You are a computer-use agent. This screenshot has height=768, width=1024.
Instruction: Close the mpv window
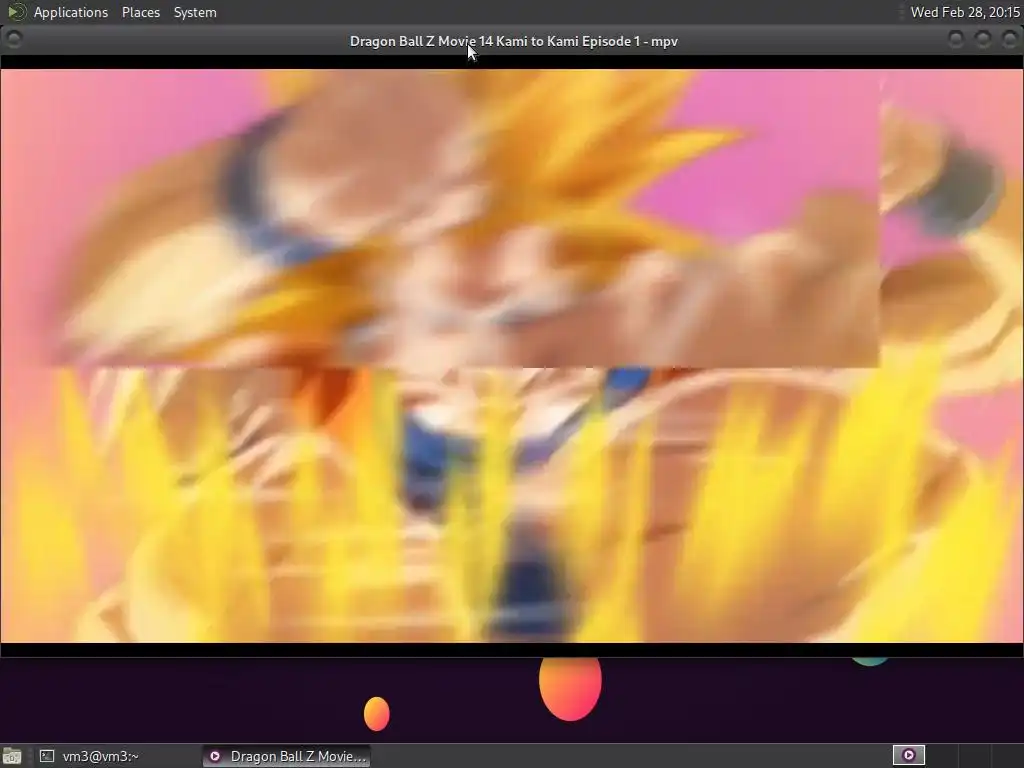click(x=1010, y=40)
